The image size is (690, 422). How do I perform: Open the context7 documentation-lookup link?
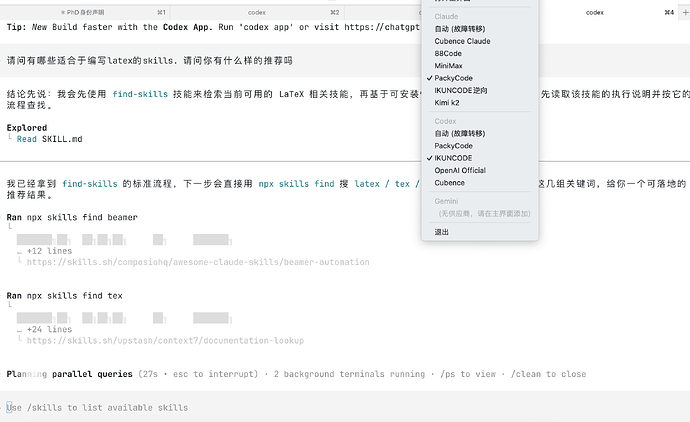pos(165,341)
